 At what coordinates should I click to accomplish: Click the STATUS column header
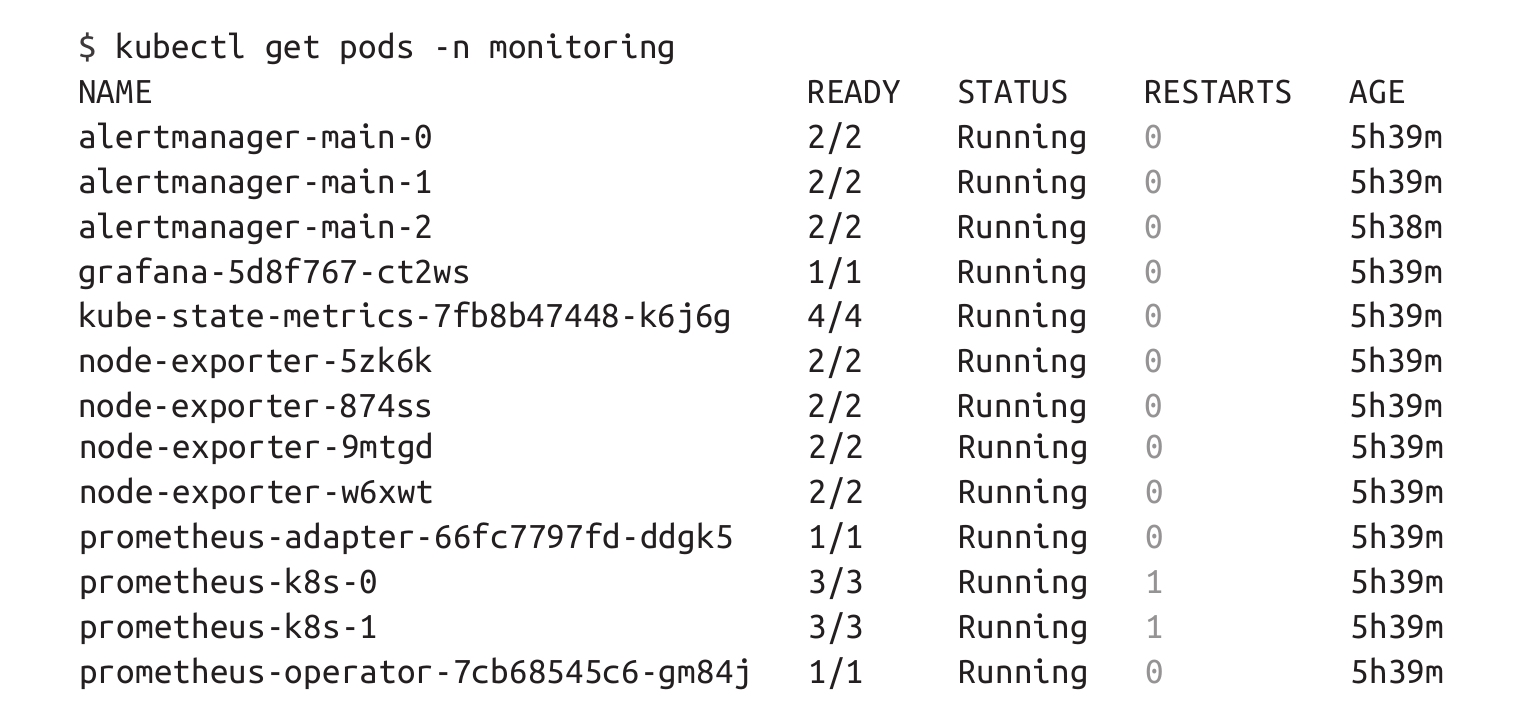(1012, 93)
